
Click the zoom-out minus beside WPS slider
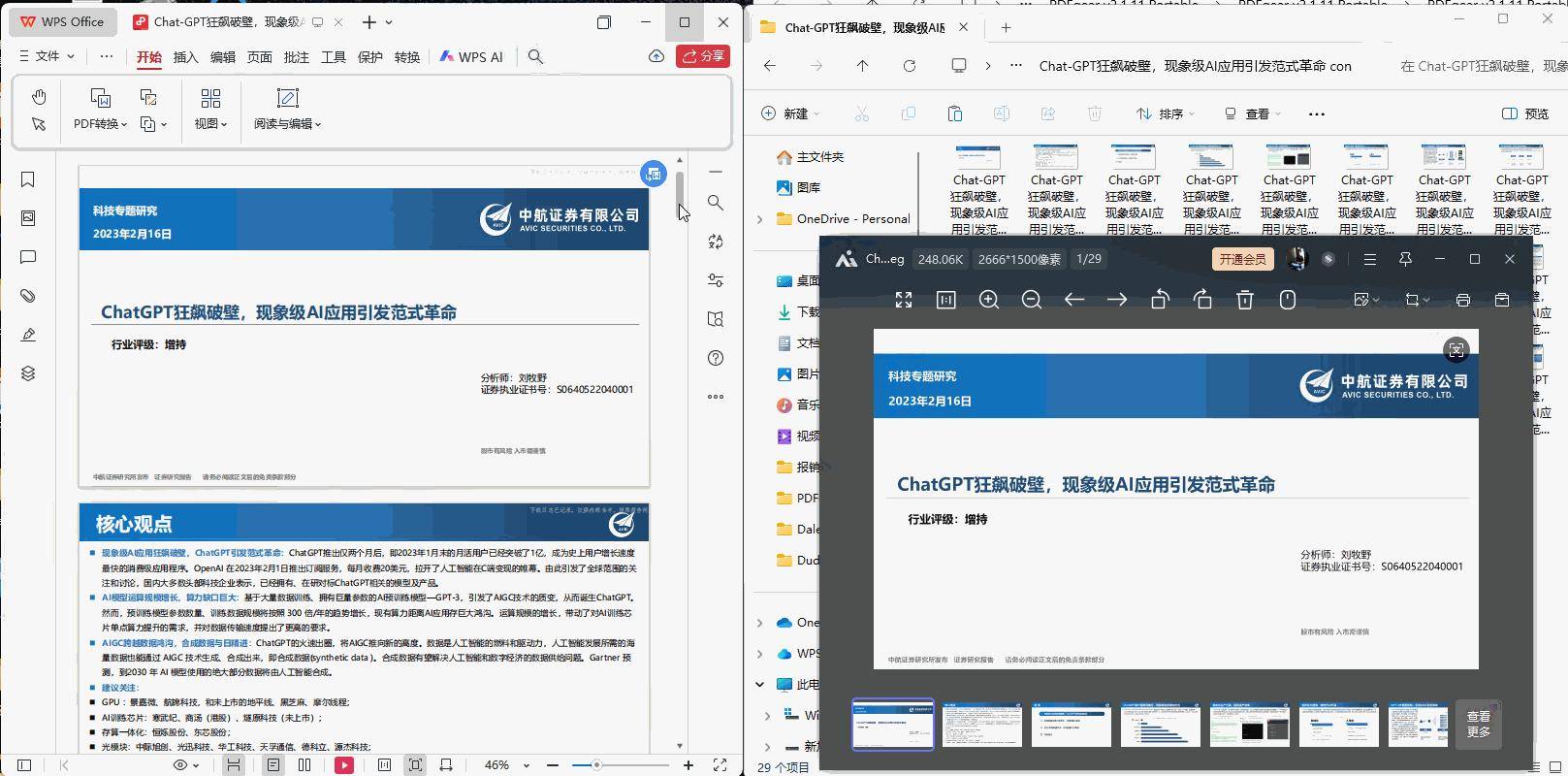[553, 765]
